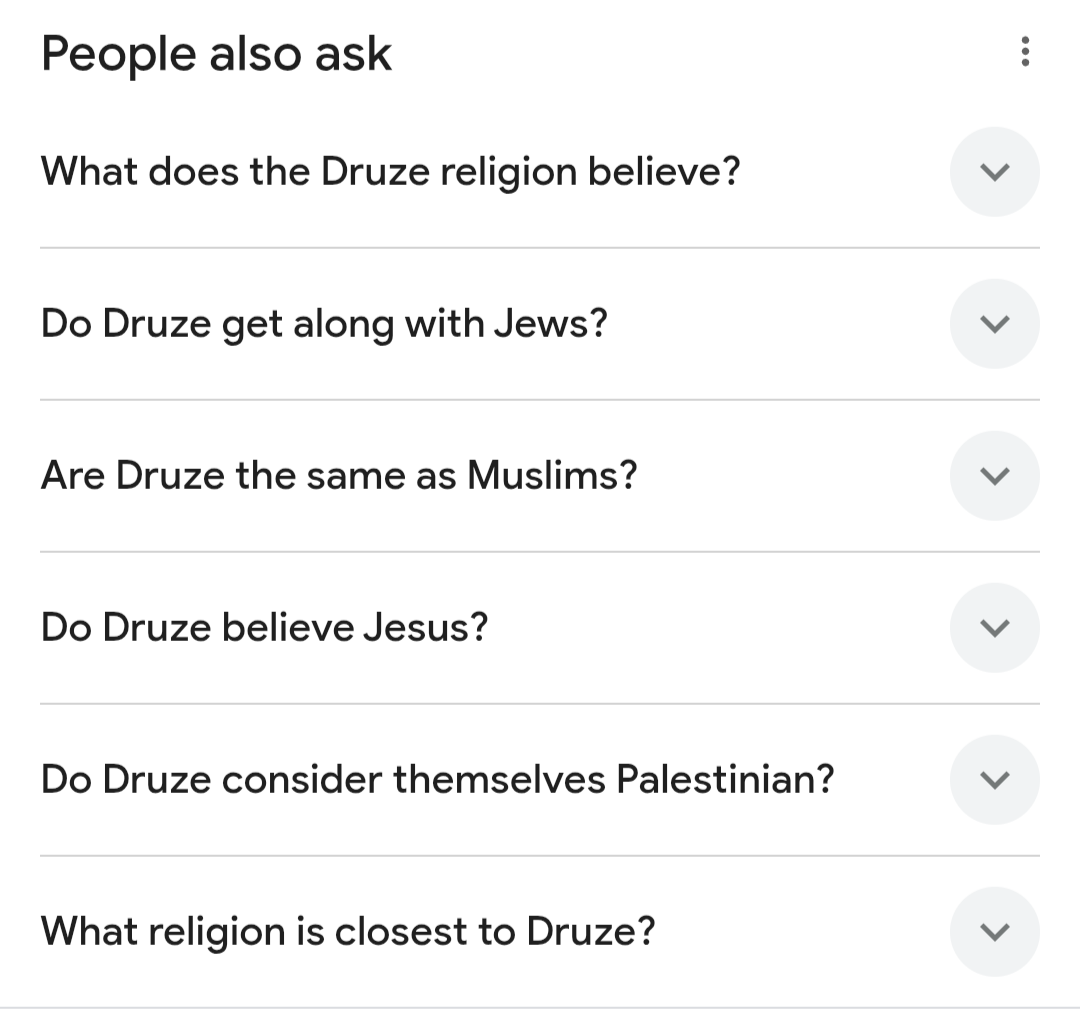1080x1014 pixels.
Task: Click the question text 'What does the Druze religion believe?'
Action: (390, 172)
